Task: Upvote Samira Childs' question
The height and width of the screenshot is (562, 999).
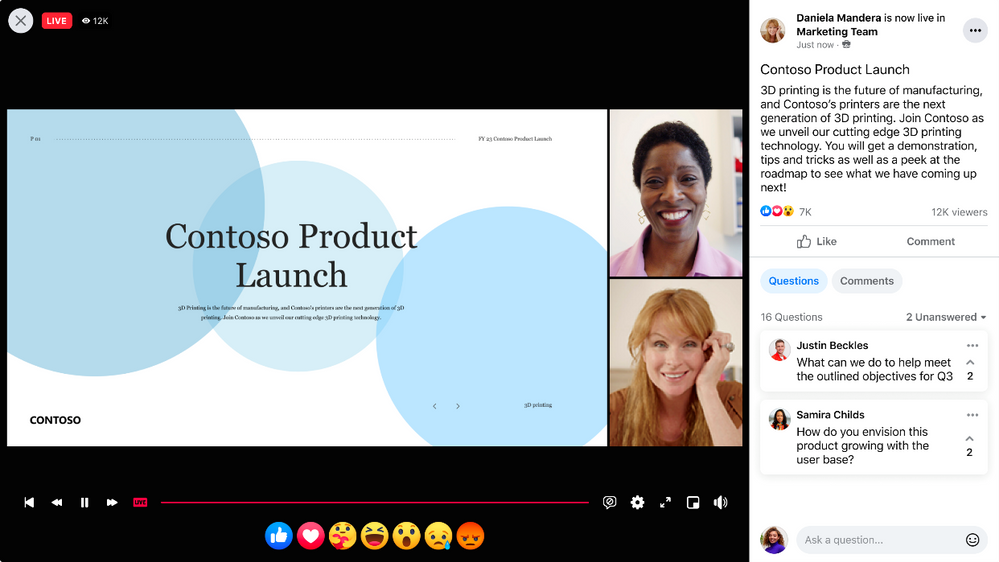Action: point(969,439)
